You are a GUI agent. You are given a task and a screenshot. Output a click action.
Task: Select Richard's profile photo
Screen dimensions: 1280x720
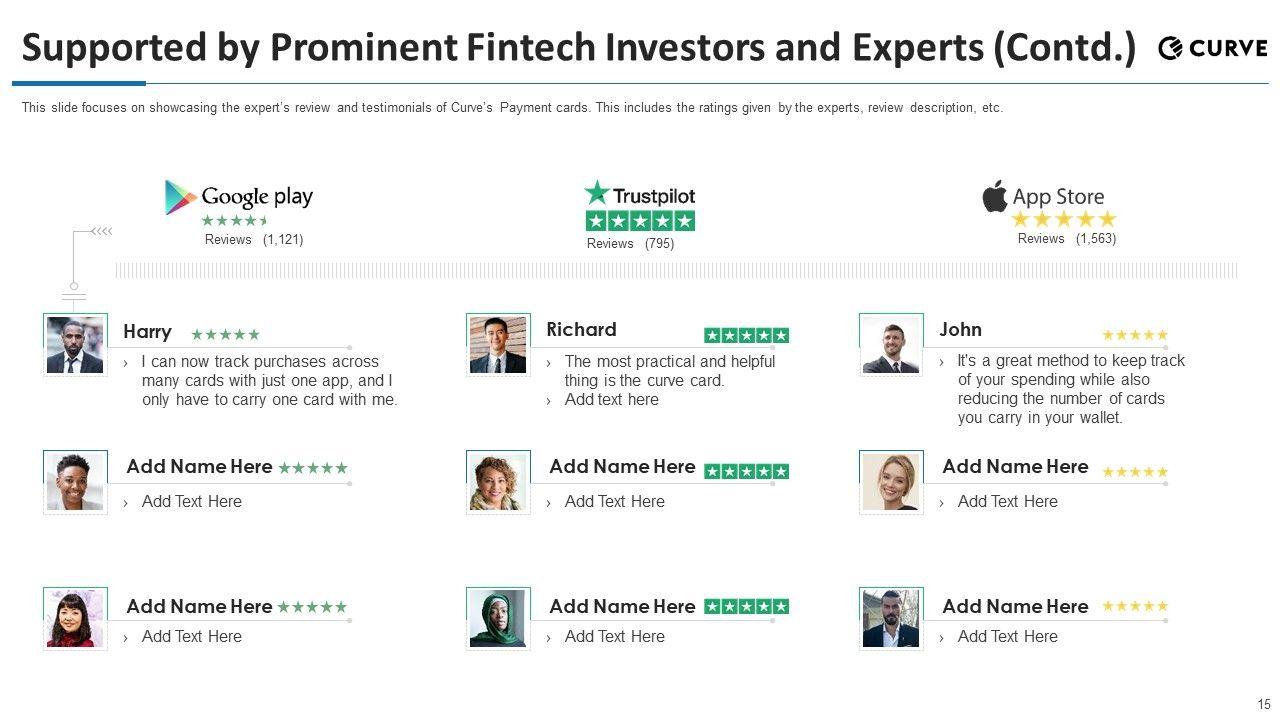coord(498,345)
